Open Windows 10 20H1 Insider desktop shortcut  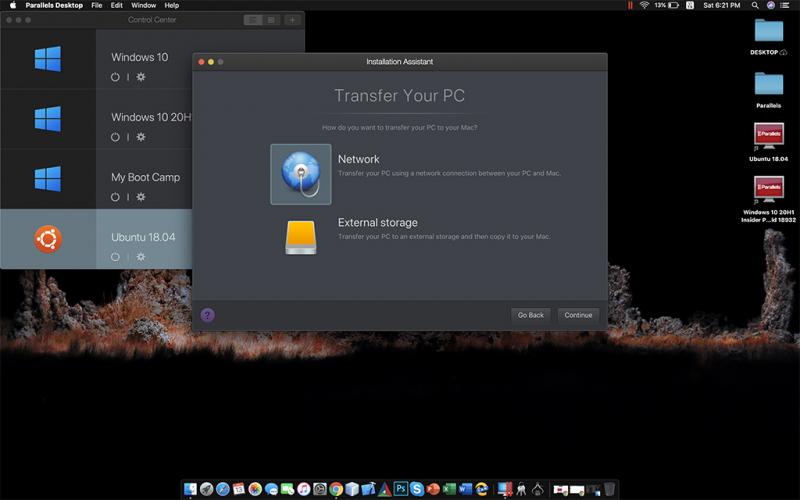click(x=768, y=189)
